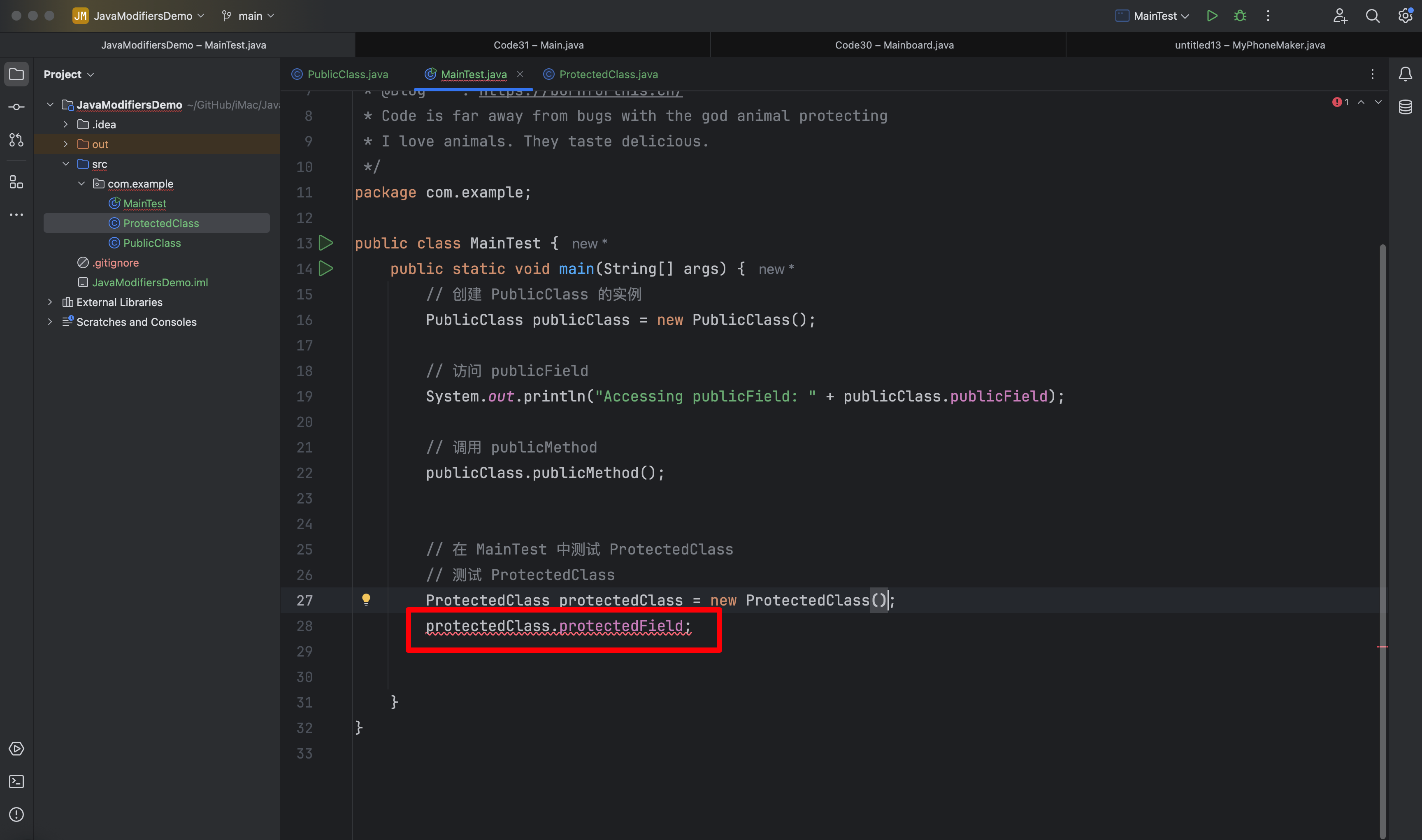Expand the .idea folder
The height and width of the screenshot is (840, 1422).
[x=66, y=124]
